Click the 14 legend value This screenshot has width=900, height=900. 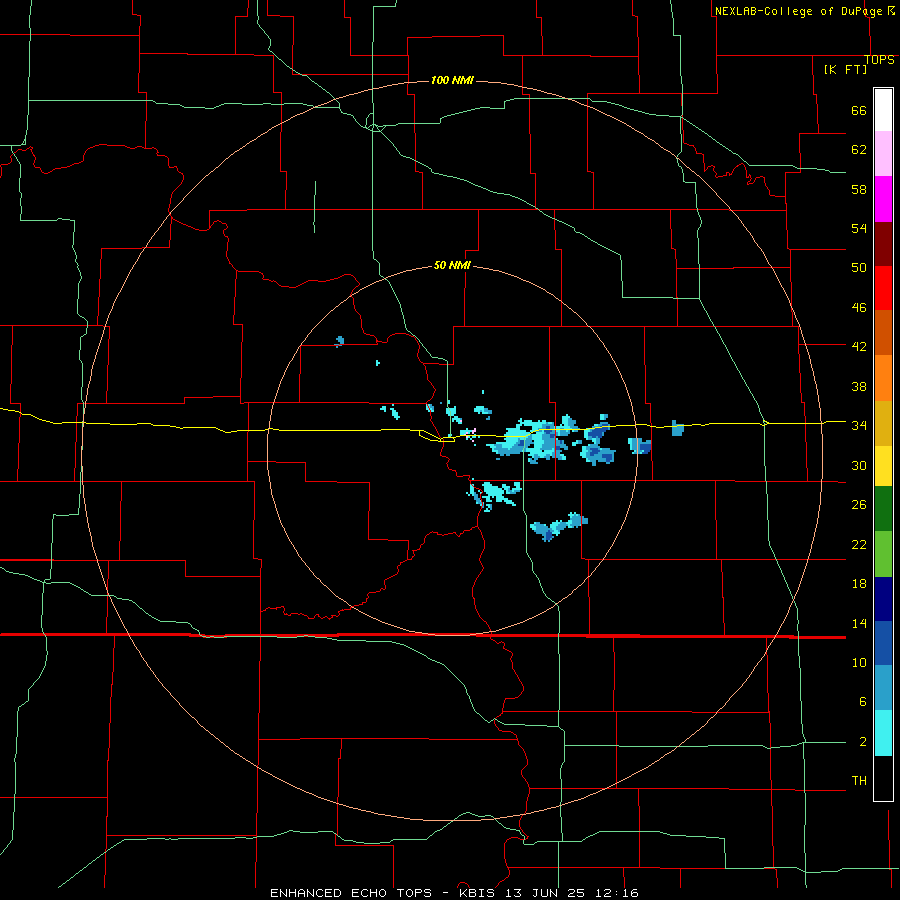859,623
